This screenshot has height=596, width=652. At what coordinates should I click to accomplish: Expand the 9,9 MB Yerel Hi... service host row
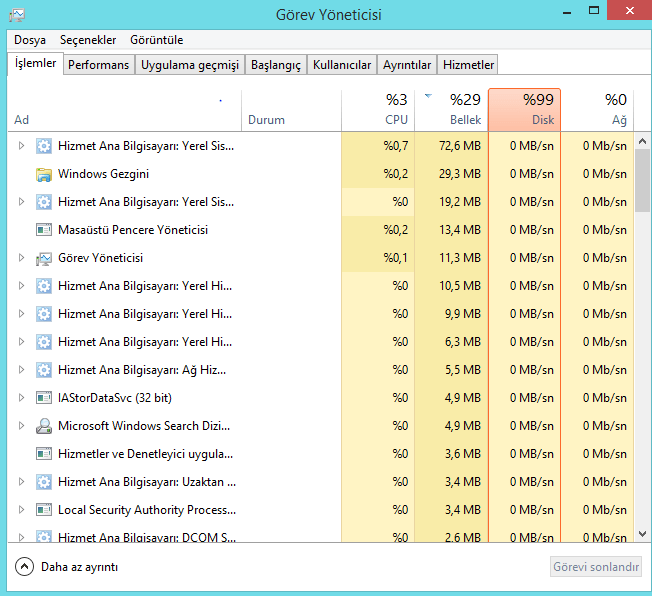21,314
